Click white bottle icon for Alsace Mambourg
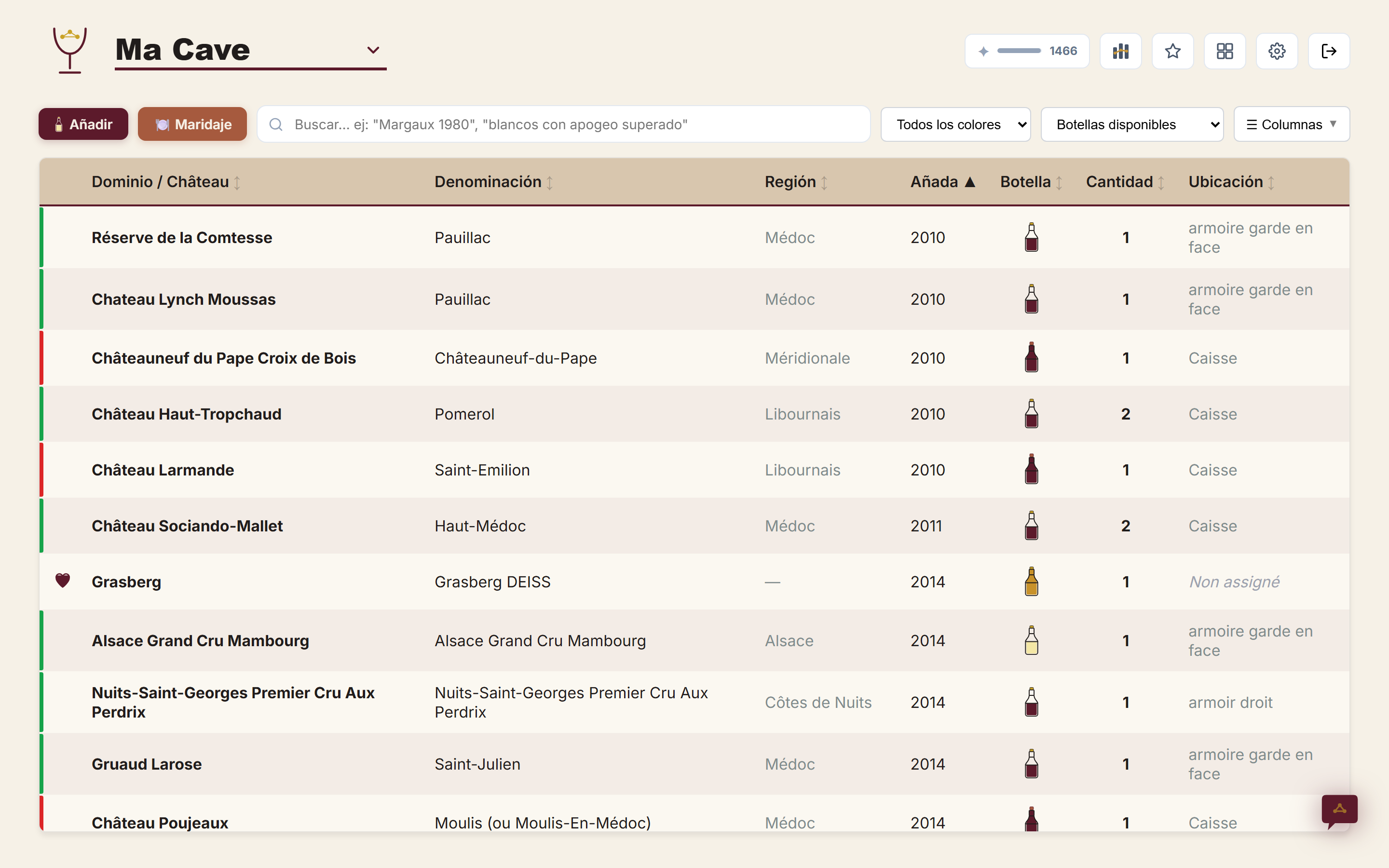 coord(1032,640)
